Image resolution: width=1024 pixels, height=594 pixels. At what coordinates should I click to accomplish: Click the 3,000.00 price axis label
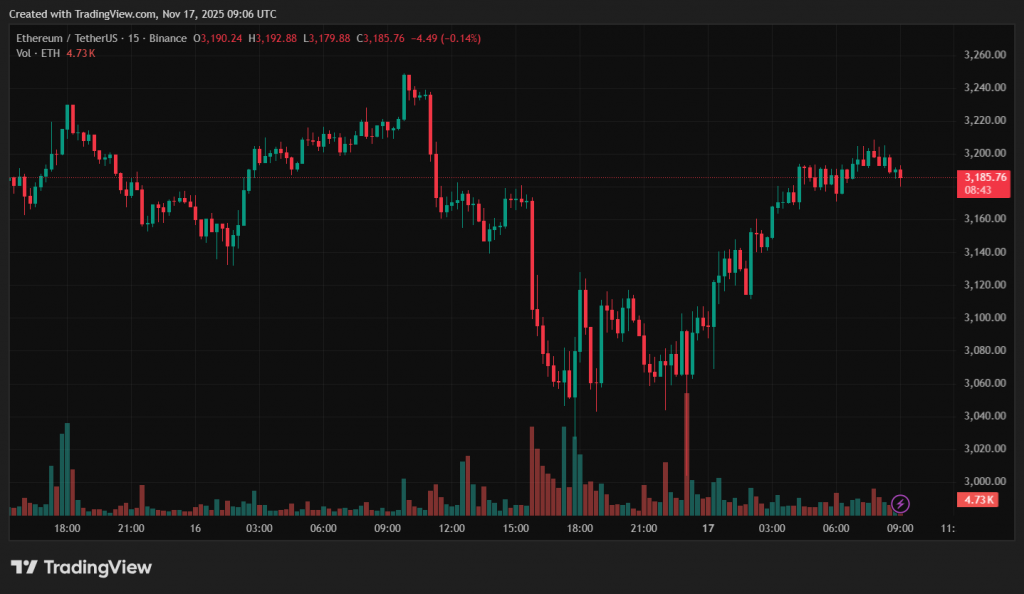coord(983,482)
